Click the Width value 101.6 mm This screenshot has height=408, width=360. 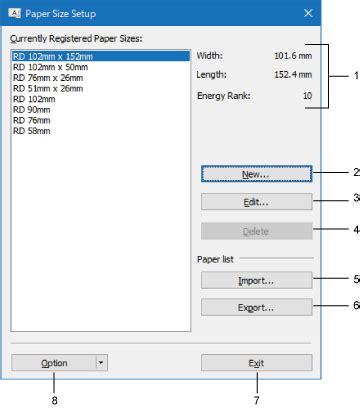(293, 56)
